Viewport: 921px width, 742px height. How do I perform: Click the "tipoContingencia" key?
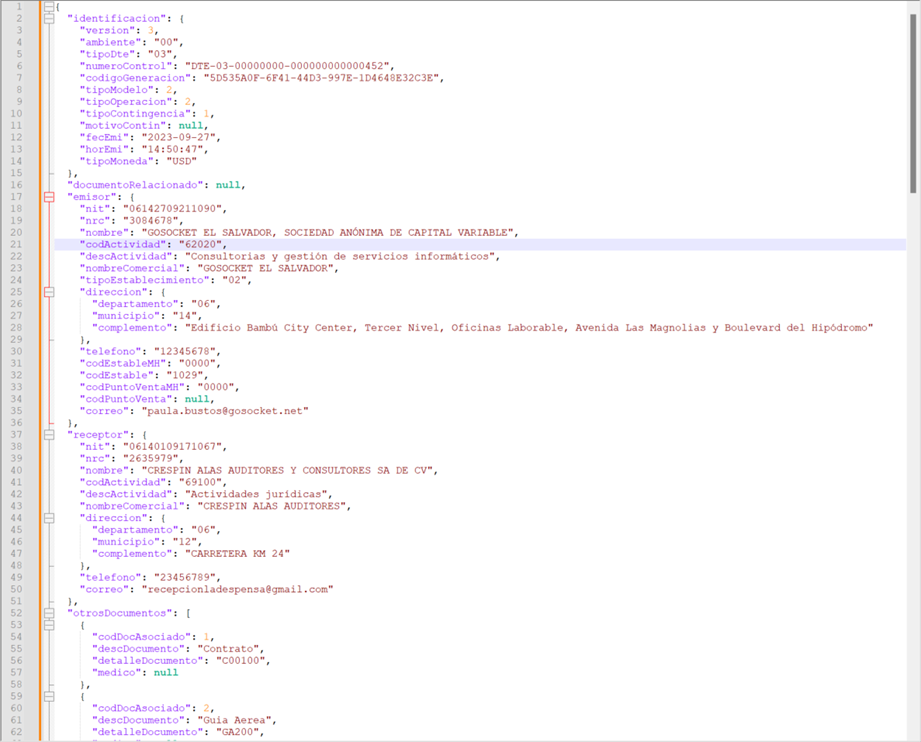click(135, 113)
